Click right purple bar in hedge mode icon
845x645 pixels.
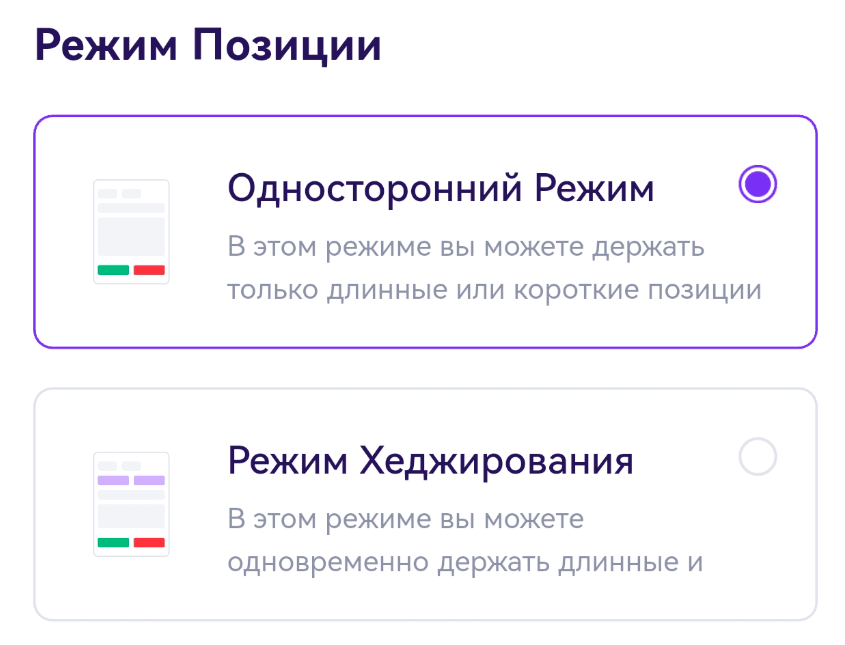[149, 481]
